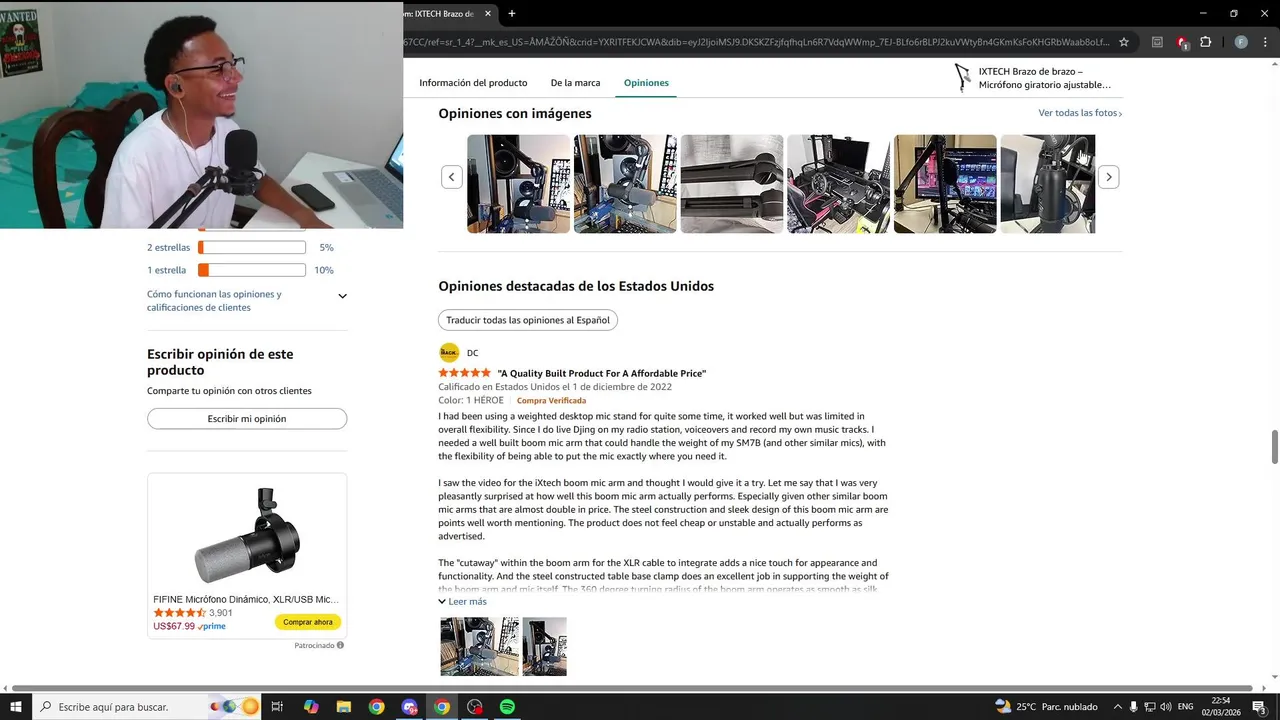Open the volume control in the tray

1165,707
